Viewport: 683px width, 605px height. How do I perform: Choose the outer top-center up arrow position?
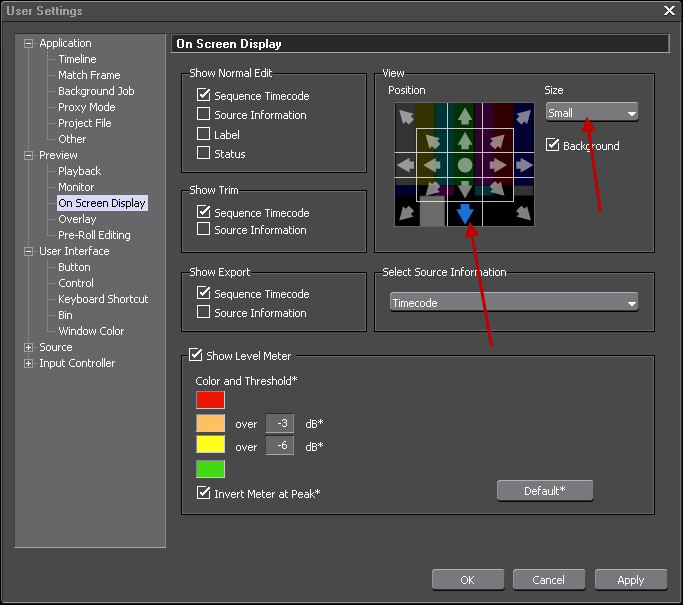click(x=465, y=115)
